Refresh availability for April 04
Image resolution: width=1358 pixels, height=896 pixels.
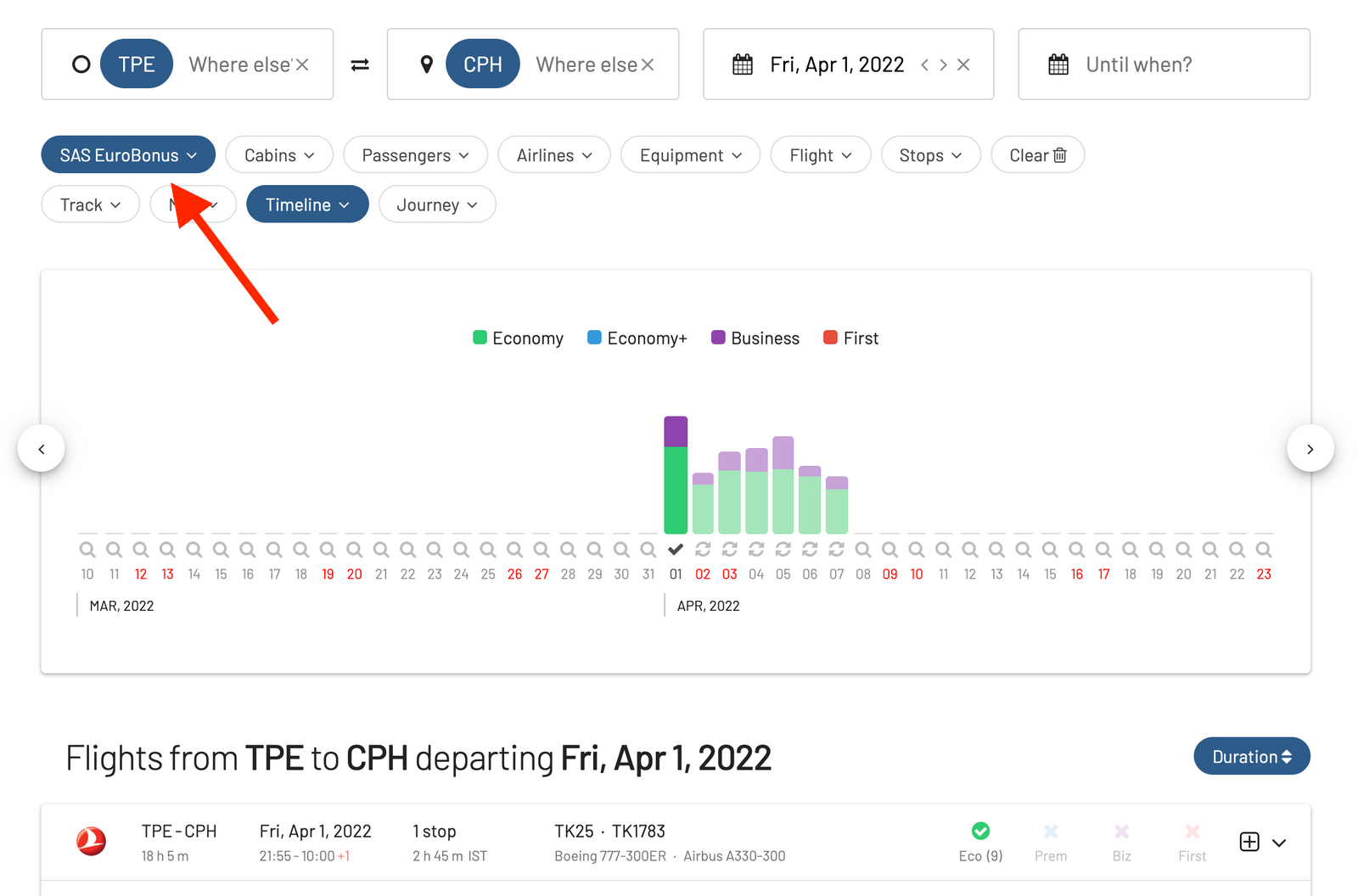tap(756, 549)
